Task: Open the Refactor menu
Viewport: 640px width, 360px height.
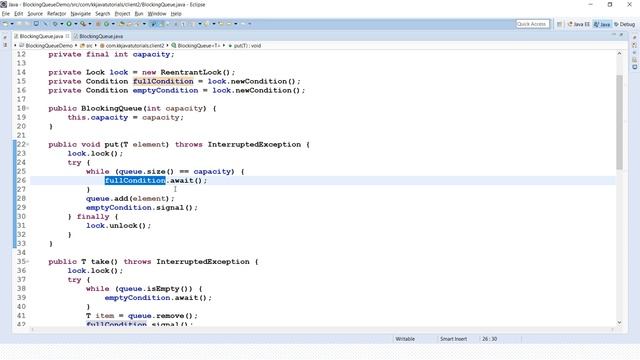Action: point(56,13)
